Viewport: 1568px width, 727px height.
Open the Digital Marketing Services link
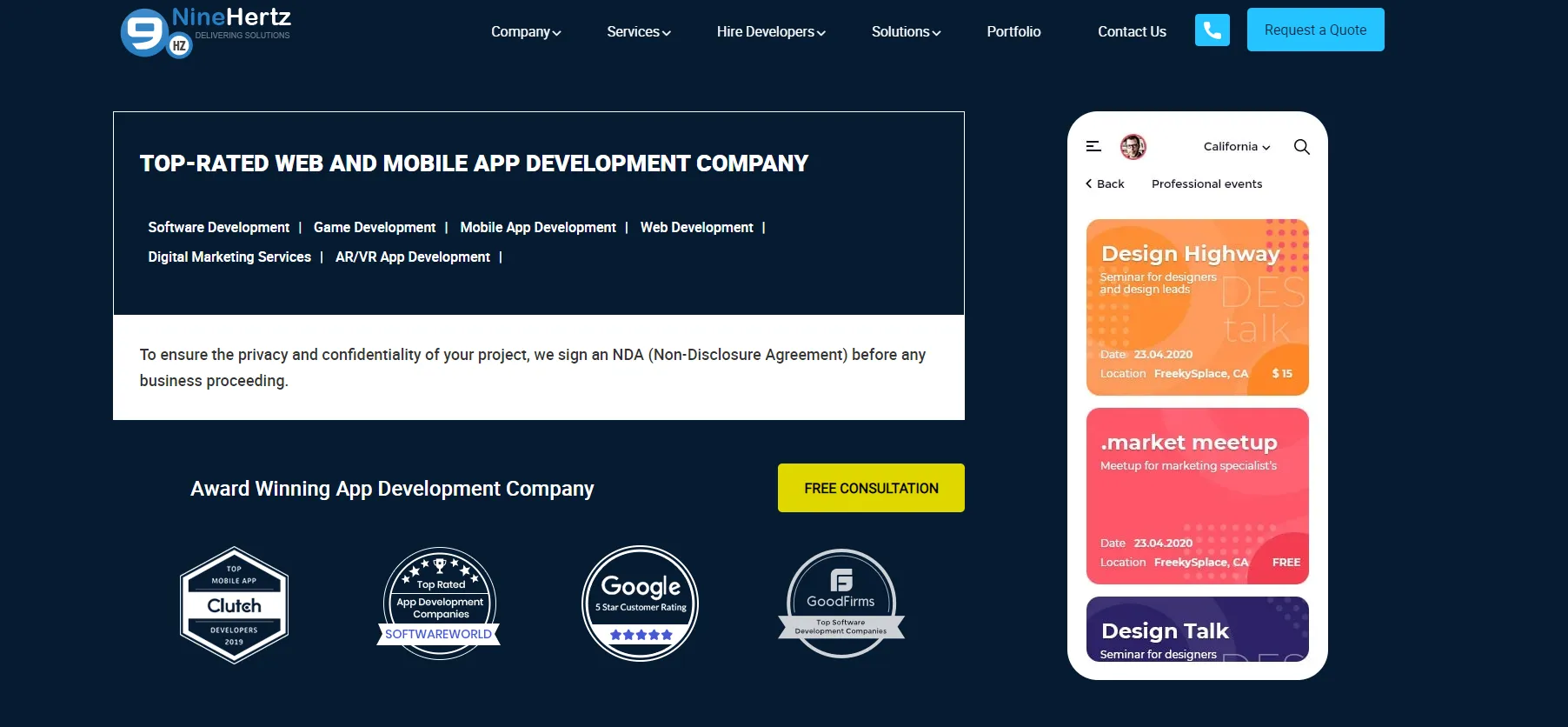click(229, 257)
